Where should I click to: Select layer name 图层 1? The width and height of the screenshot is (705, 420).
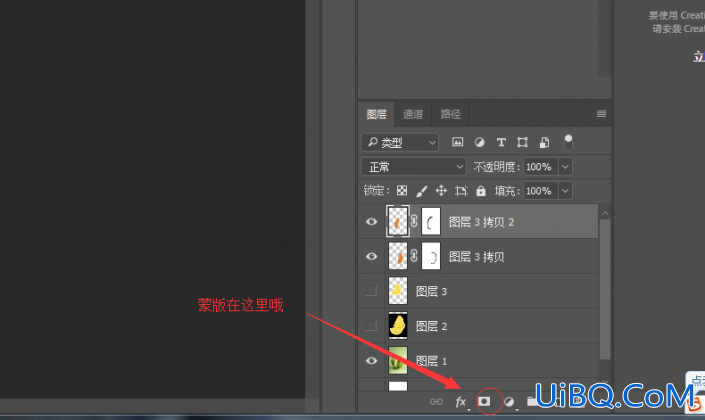431,361
